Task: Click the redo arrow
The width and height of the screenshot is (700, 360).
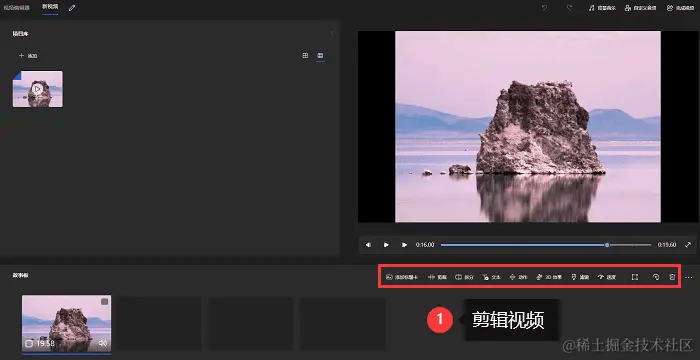Action: 569,8
